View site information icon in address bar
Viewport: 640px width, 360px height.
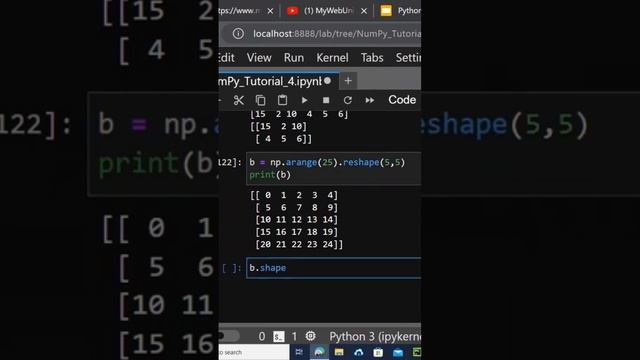point(238,33)
